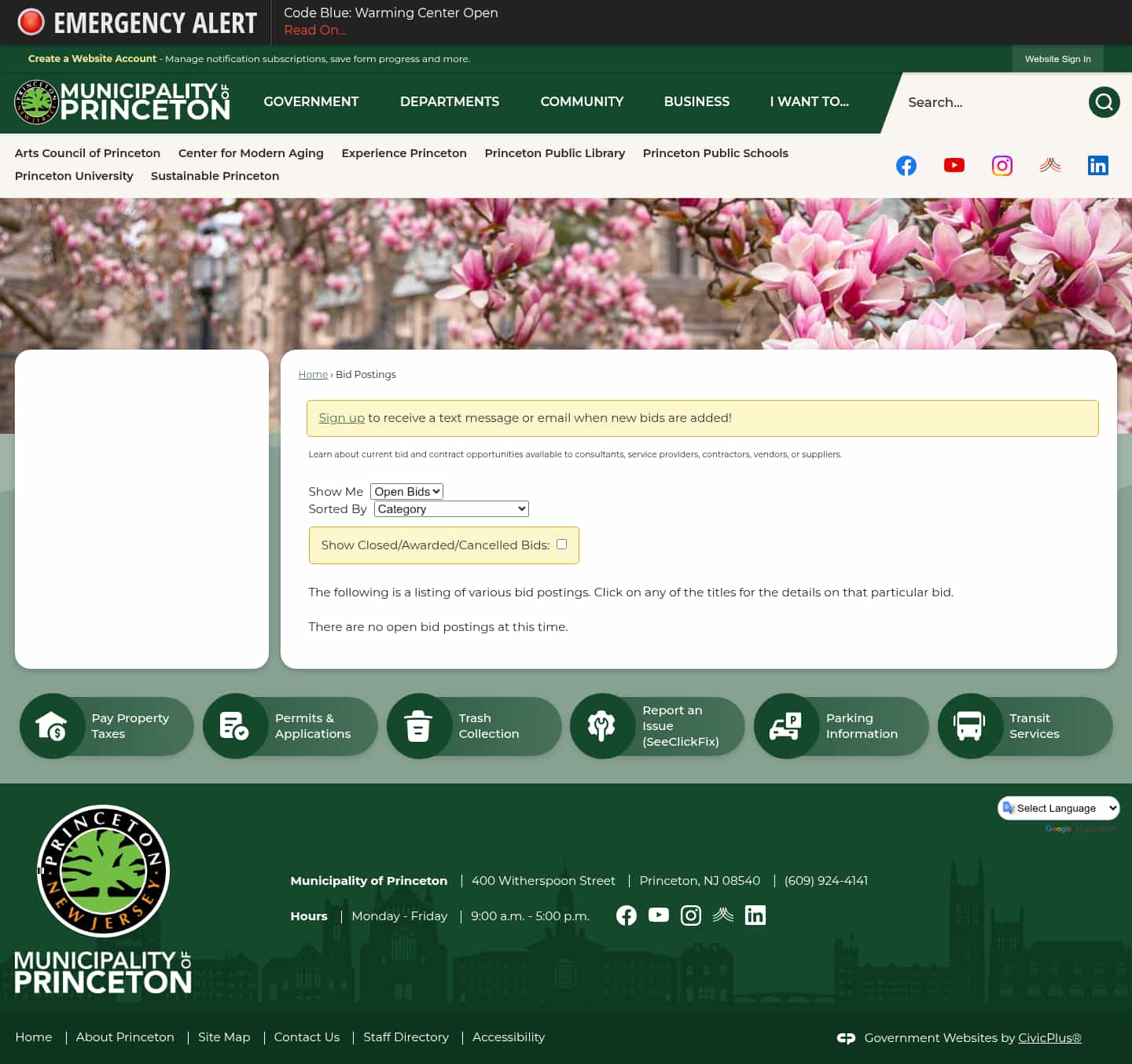Open the DEPARTMENTS menu
The height and width of the screenshot is (1064, 1132).
(x=449, y=102)
